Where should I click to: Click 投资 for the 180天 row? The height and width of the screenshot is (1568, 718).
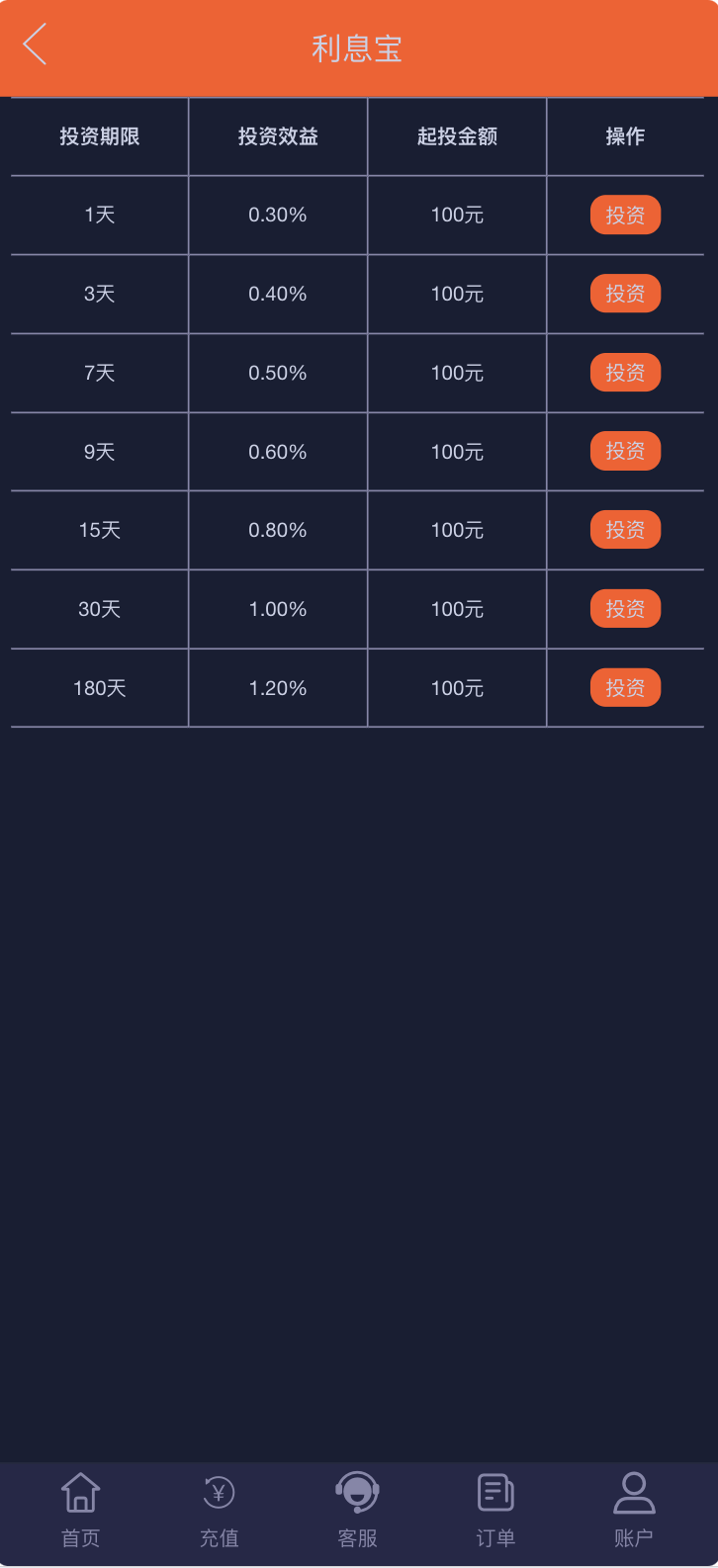coord(625,688)
